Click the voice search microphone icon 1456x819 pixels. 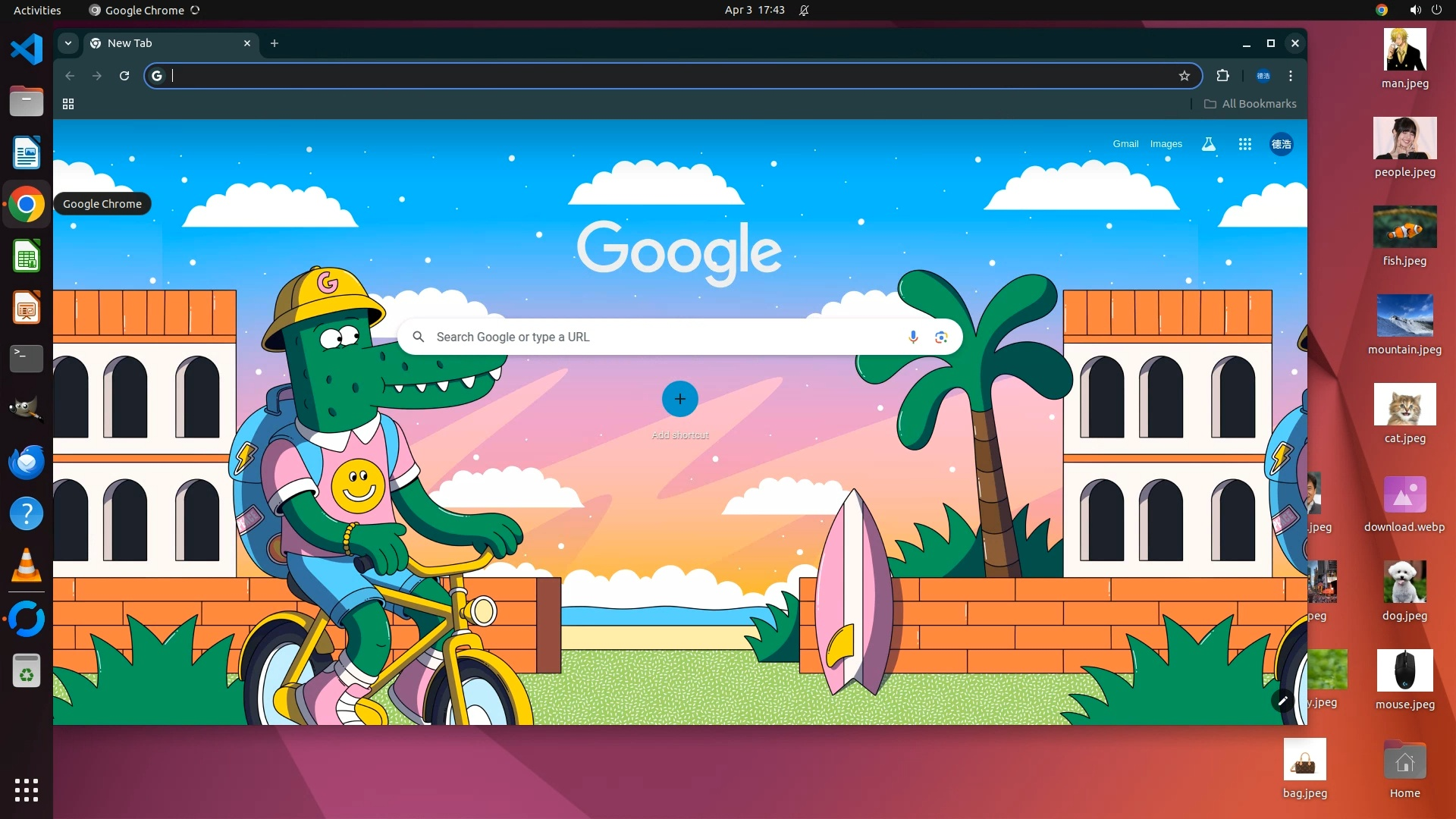click(x=913, y=337)
